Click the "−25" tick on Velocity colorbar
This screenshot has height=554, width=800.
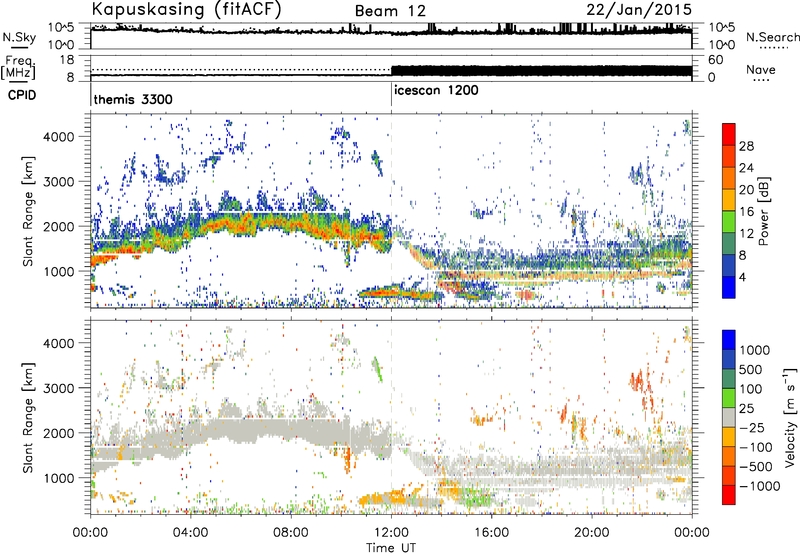point(751,427)
